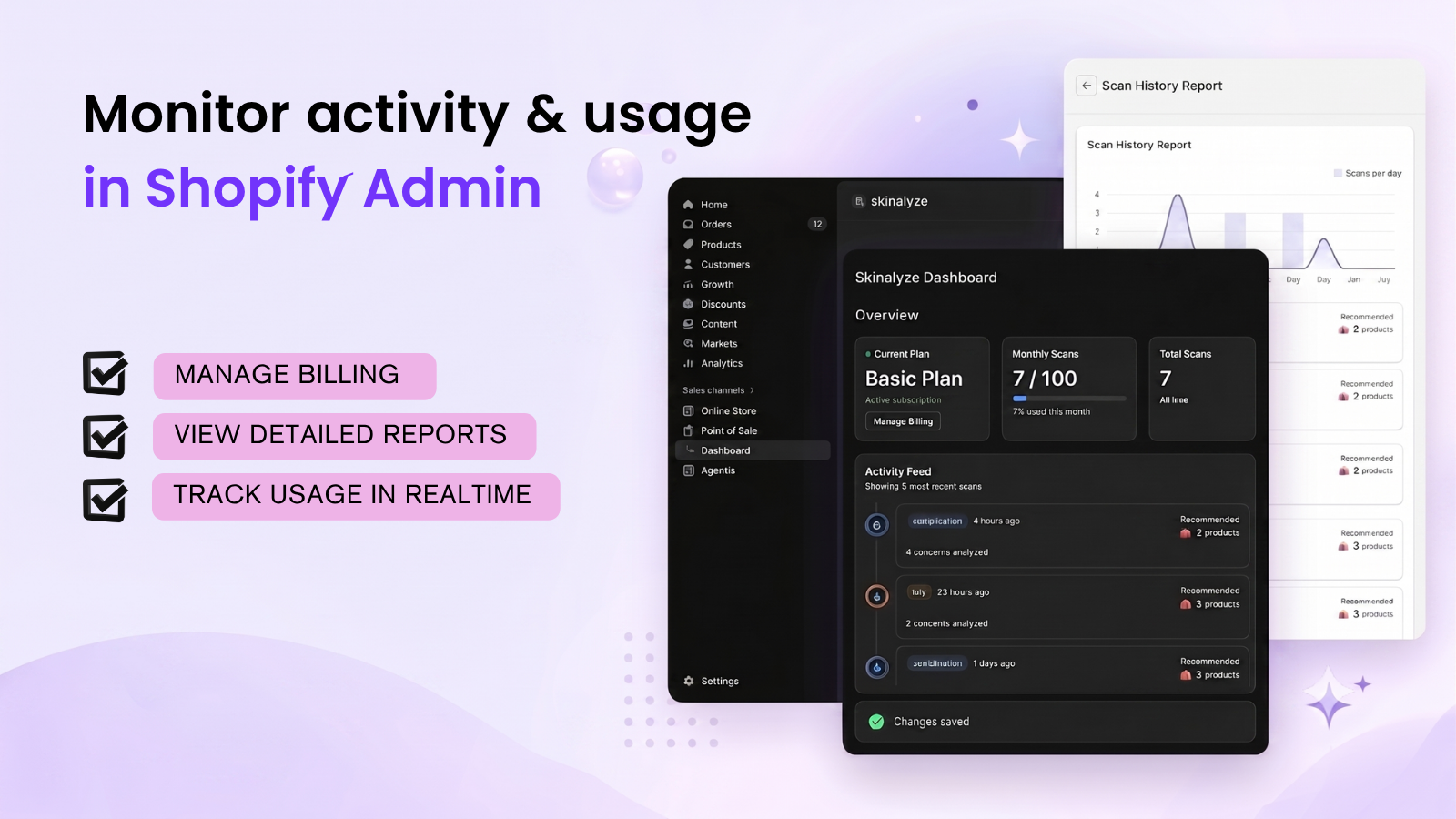1456x819 pixels.
Task: Open Markets in the admin sidebar
Action: coord(719,344)
